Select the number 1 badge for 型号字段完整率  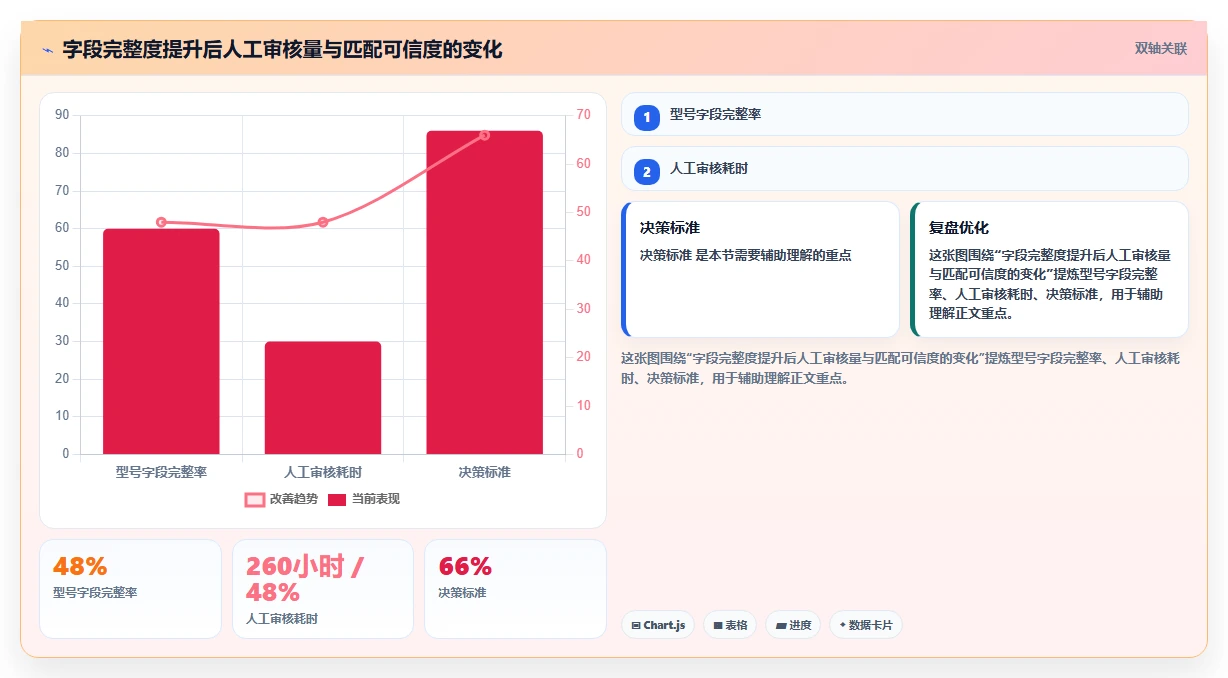(646, 117)
